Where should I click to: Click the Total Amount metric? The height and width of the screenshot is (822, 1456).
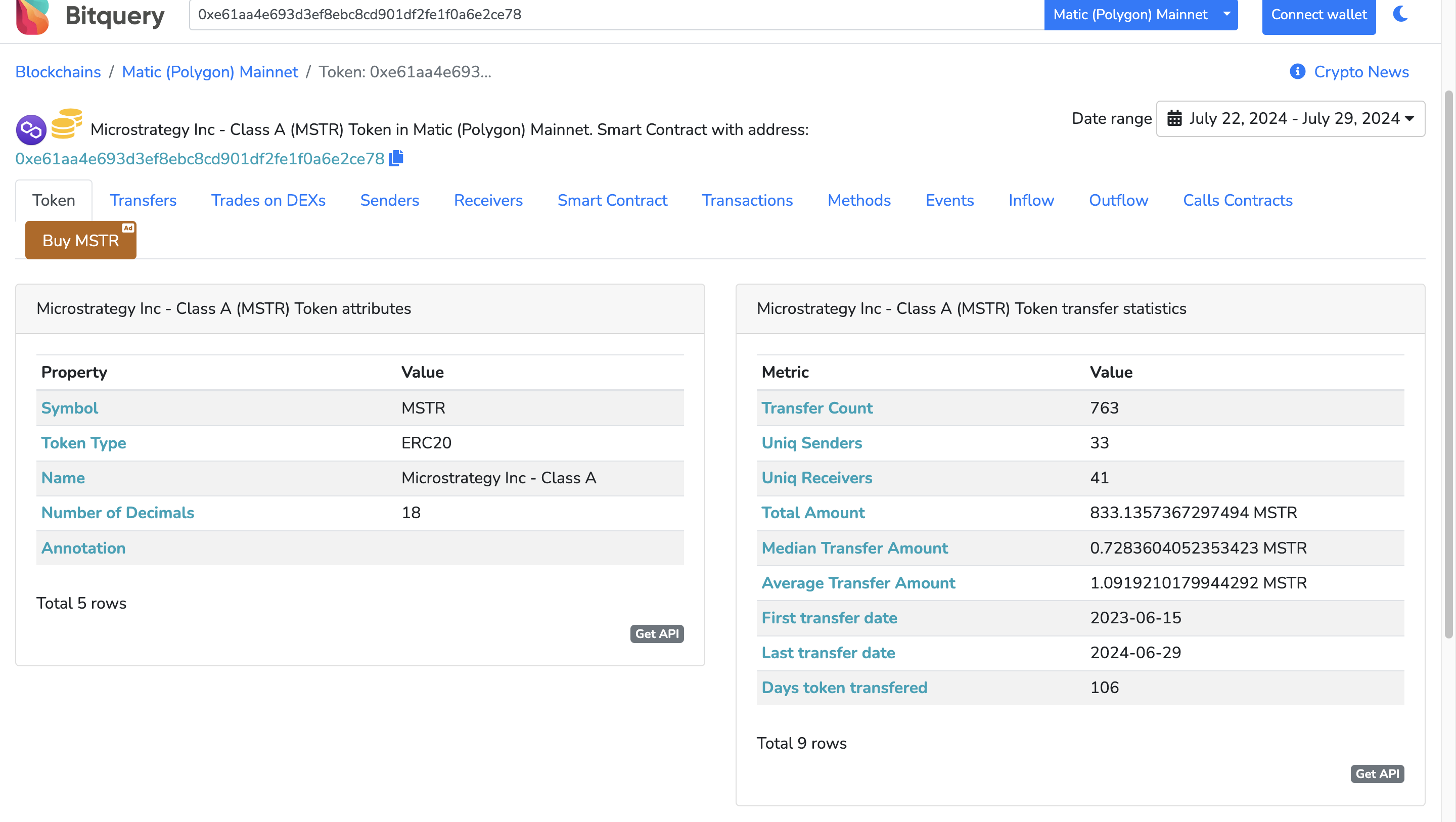pos(813,513)
